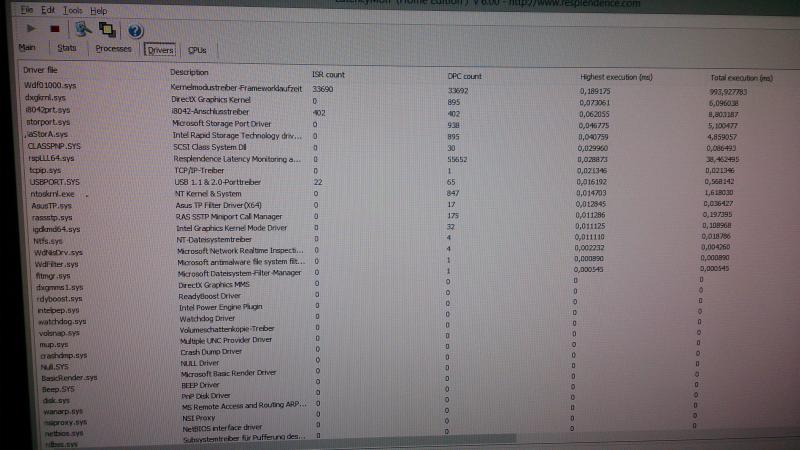Click the magnifier refresh toolbar icon

click(83, 29)
